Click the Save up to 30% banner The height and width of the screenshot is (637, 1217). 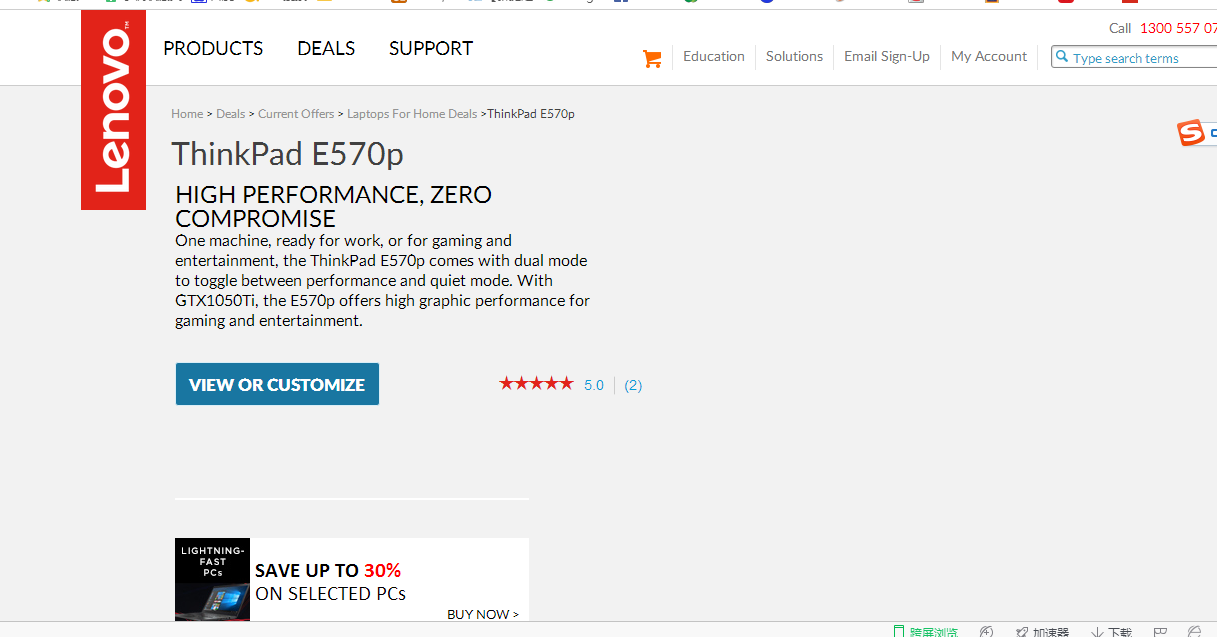pyautogui.click(x=352, y=580)
